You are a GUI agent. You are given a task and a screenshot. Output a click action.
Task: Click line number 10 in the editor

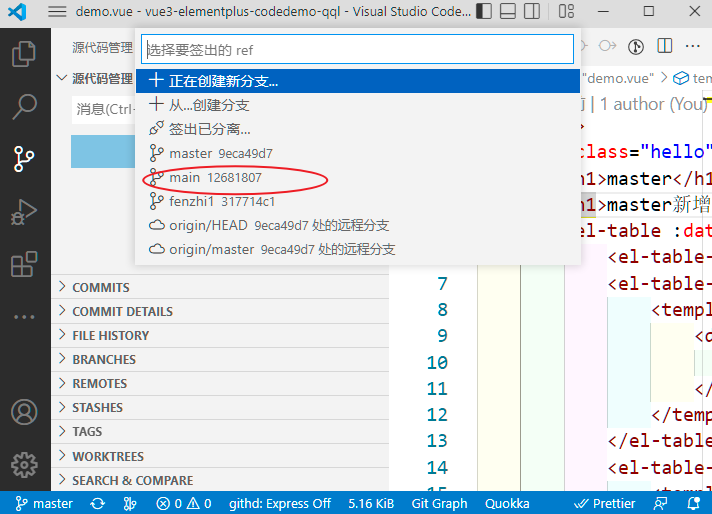[437, 363]
